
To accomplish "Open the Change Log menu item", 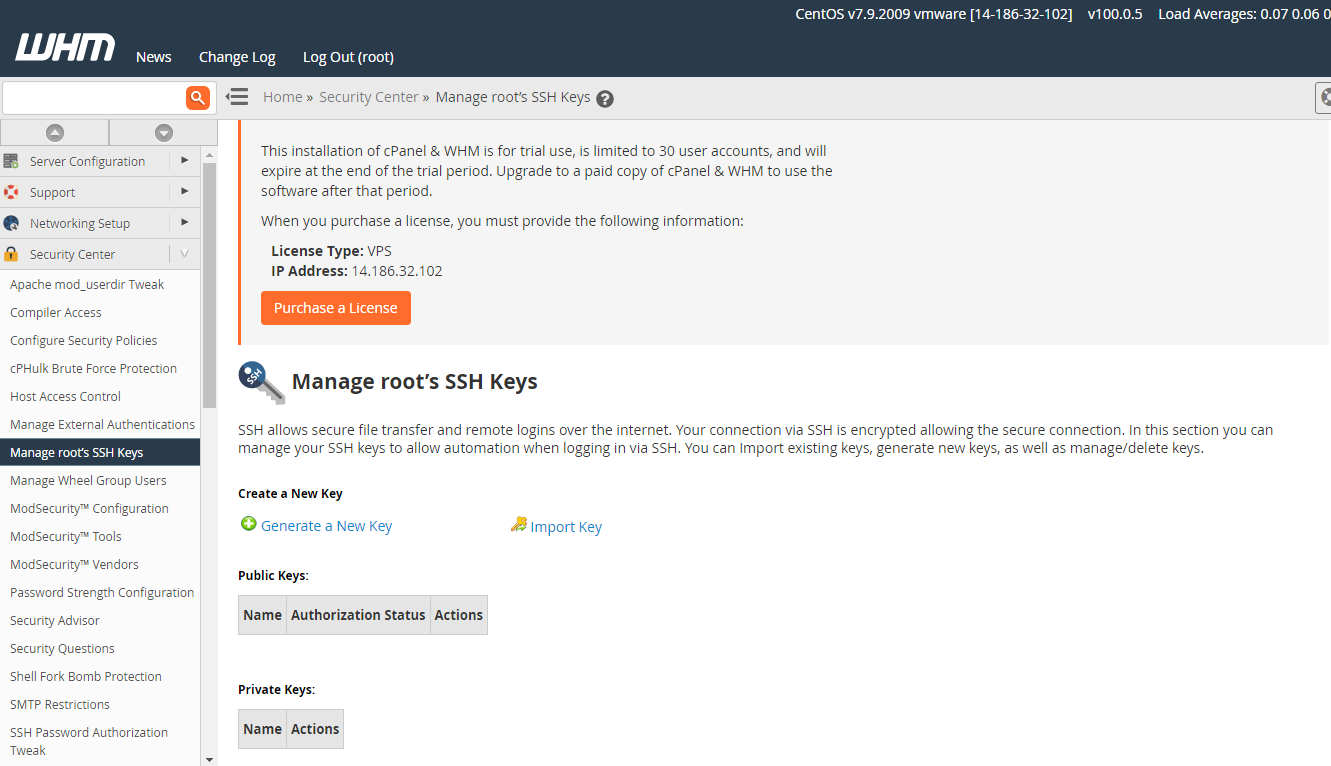I will tap(237, 57).
